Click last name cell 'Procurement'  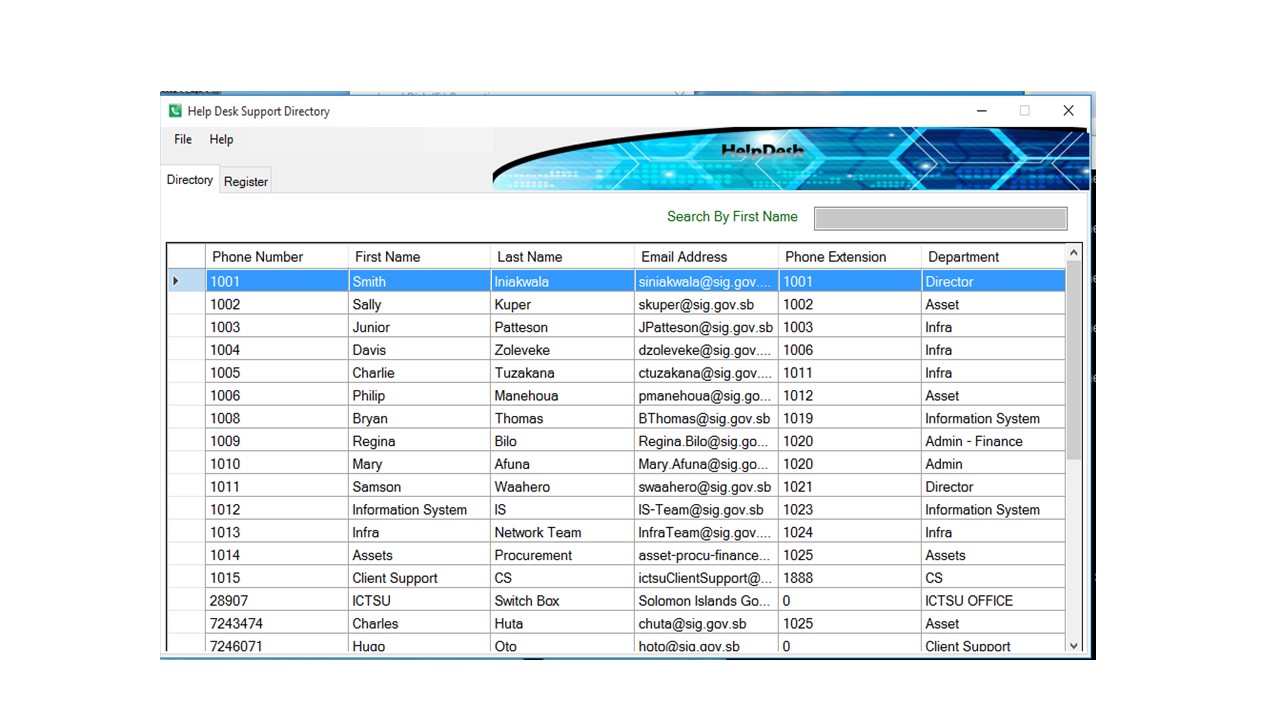[x=562, y=555]
